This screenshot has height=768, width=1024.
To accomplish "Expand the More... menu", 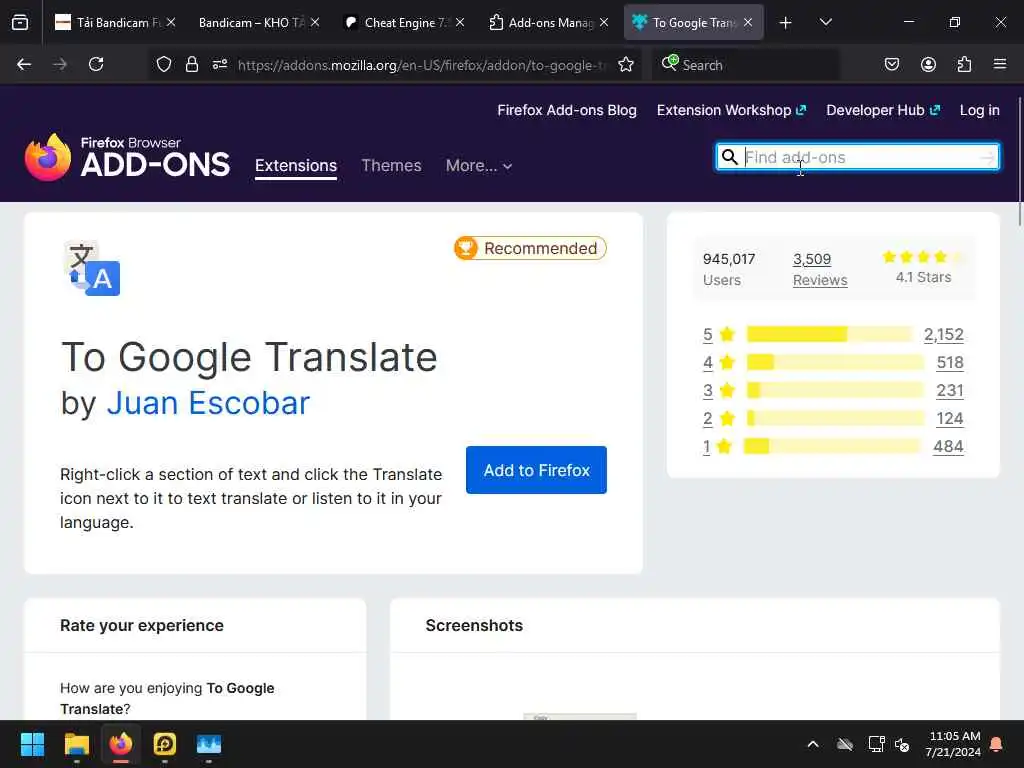I will (479, 166).
